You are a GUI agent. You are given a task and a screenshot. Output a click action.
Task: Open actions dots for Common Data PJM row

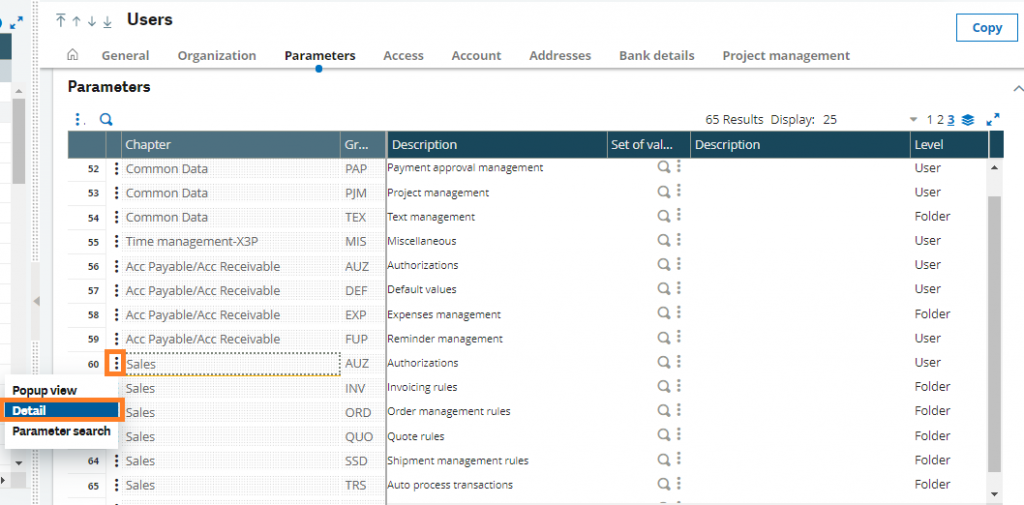coord(117,193)
